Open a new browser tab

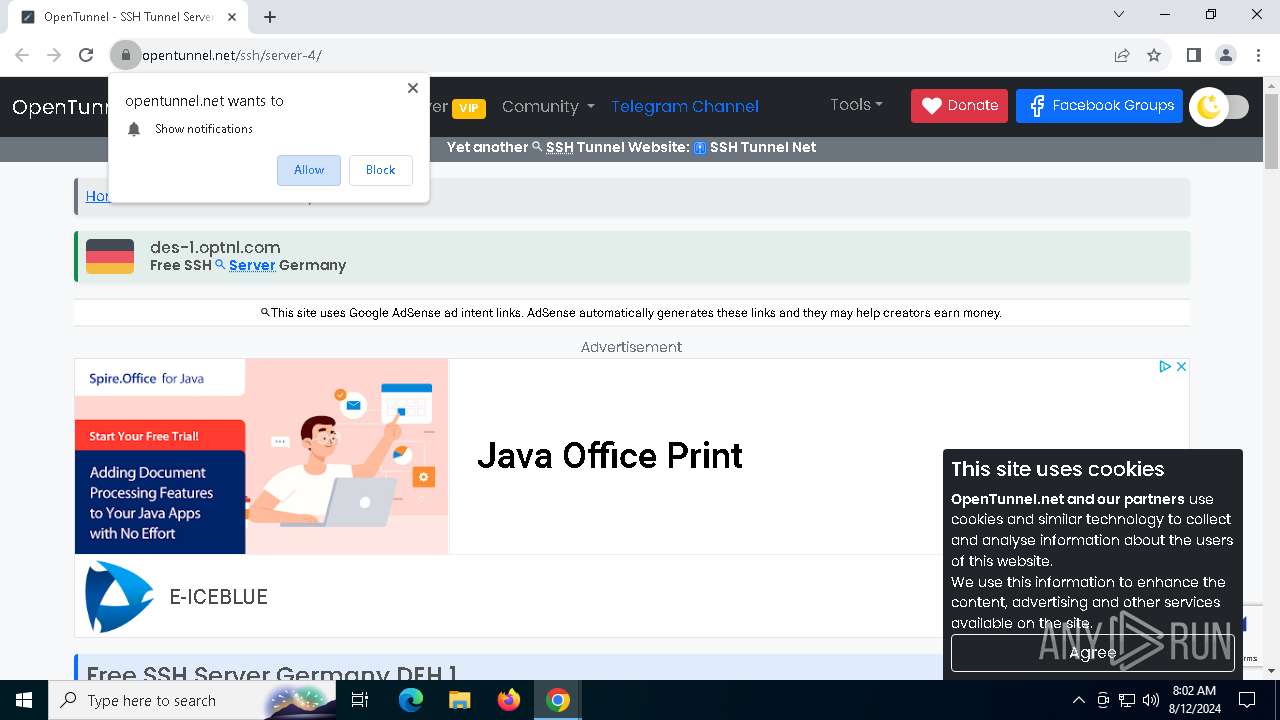click(x=270, y=17)
